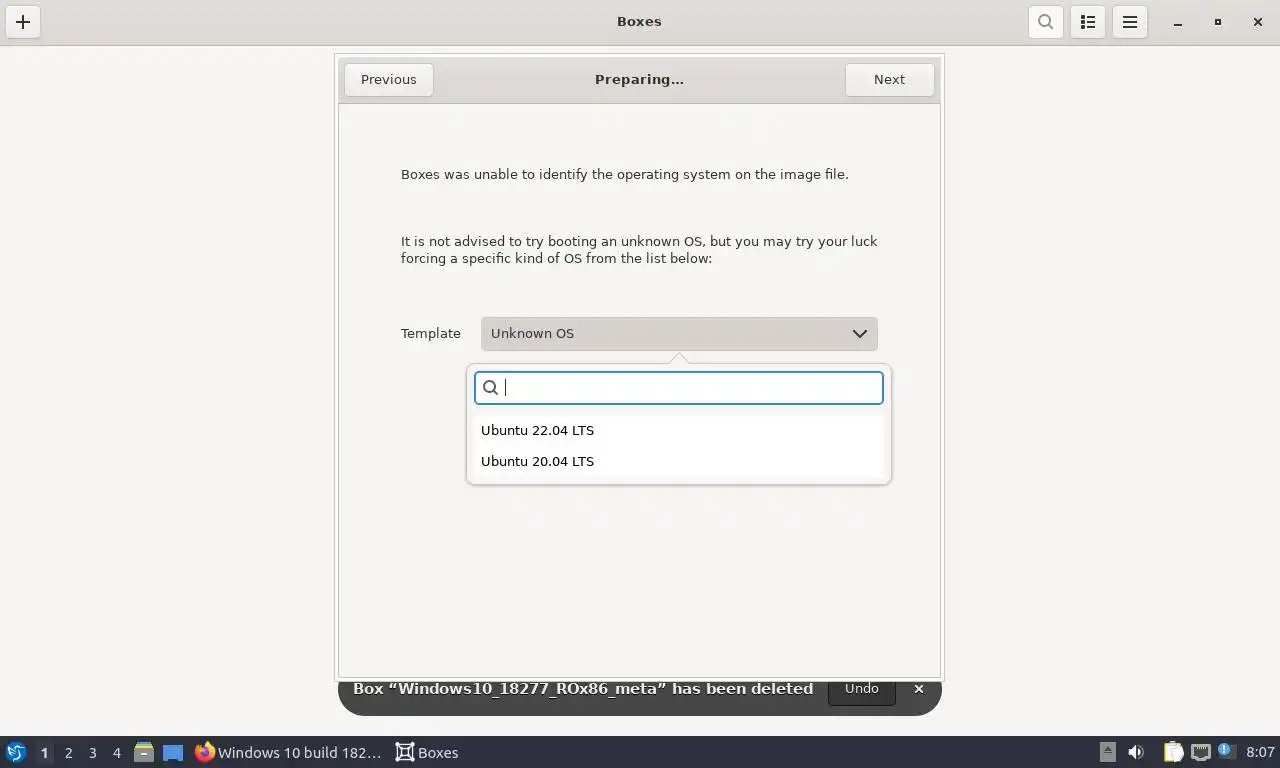Image resolution: width=1280 pixels, height=768 pixels.
Task: Open clipboard manager tray icon
Action: [x=1173, y=752]
